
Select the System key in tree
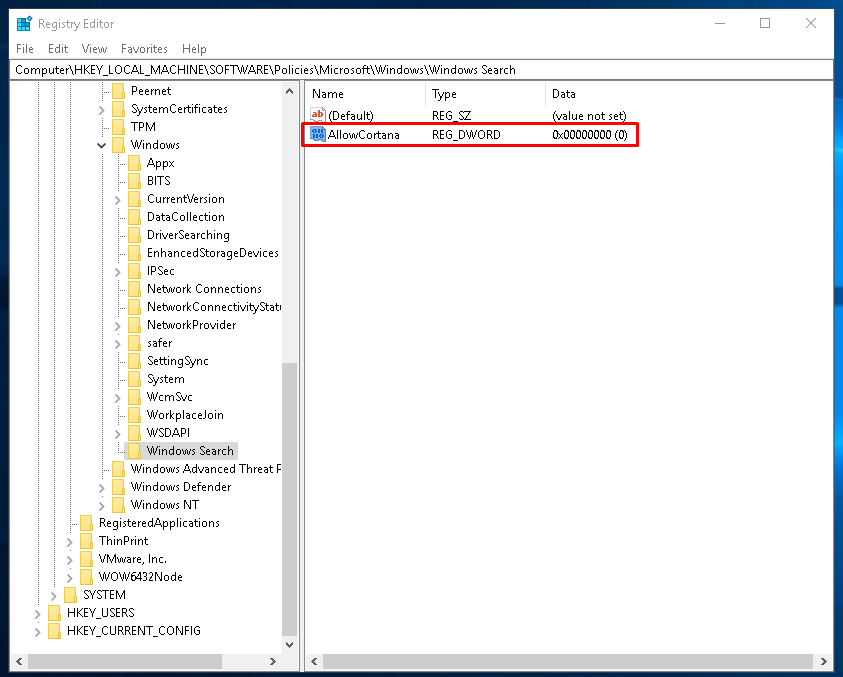coord(166,379)
